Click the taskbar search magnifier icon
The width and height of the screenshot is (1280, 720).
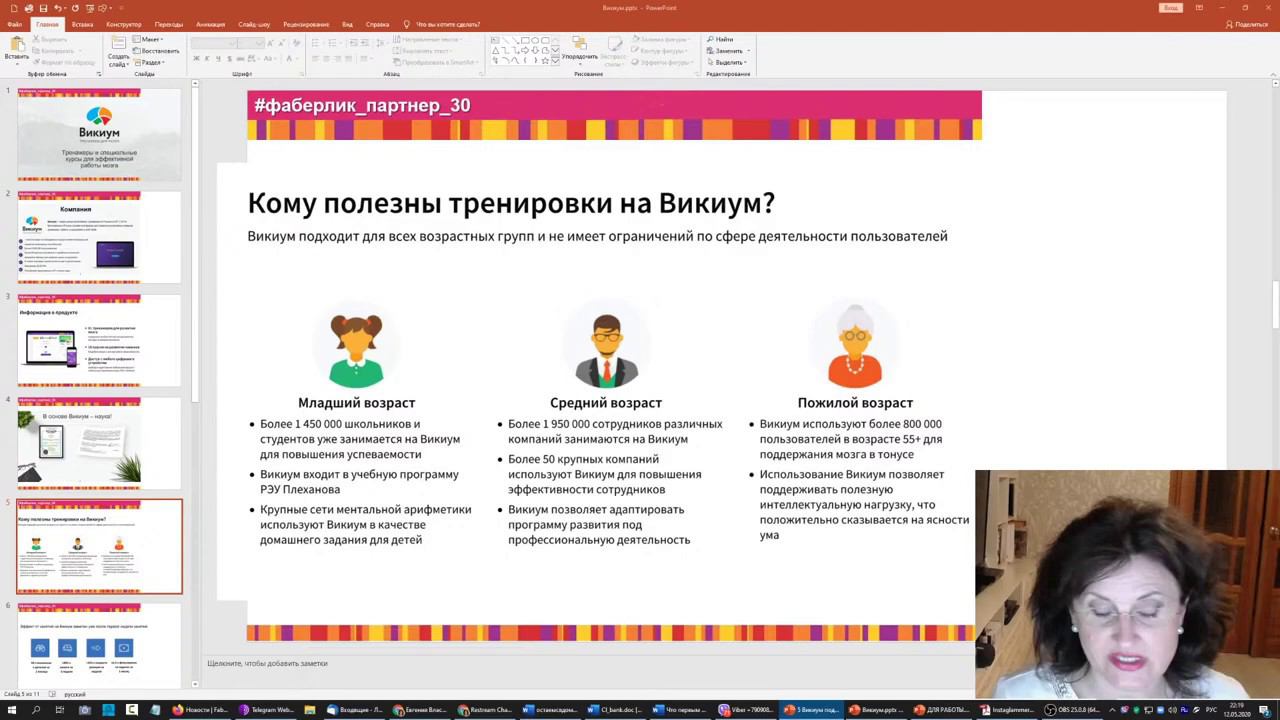point(36,710)
